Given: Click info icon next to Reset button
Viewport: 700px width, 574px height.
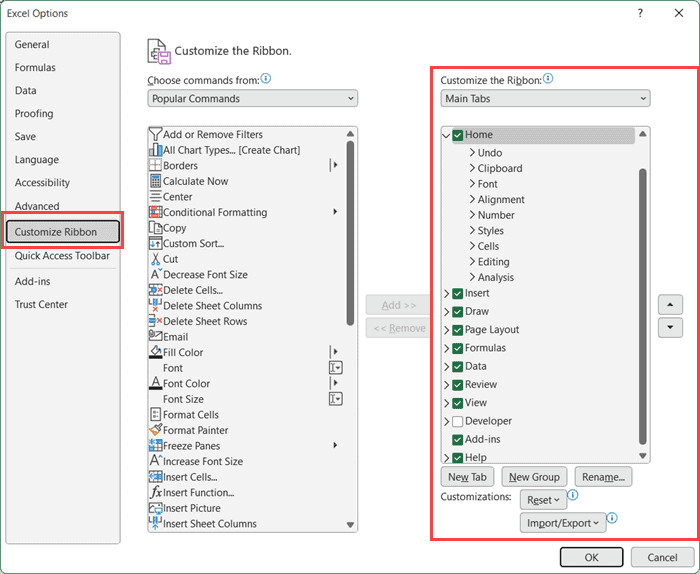Looking at the screenshot, I should point(573,495).
